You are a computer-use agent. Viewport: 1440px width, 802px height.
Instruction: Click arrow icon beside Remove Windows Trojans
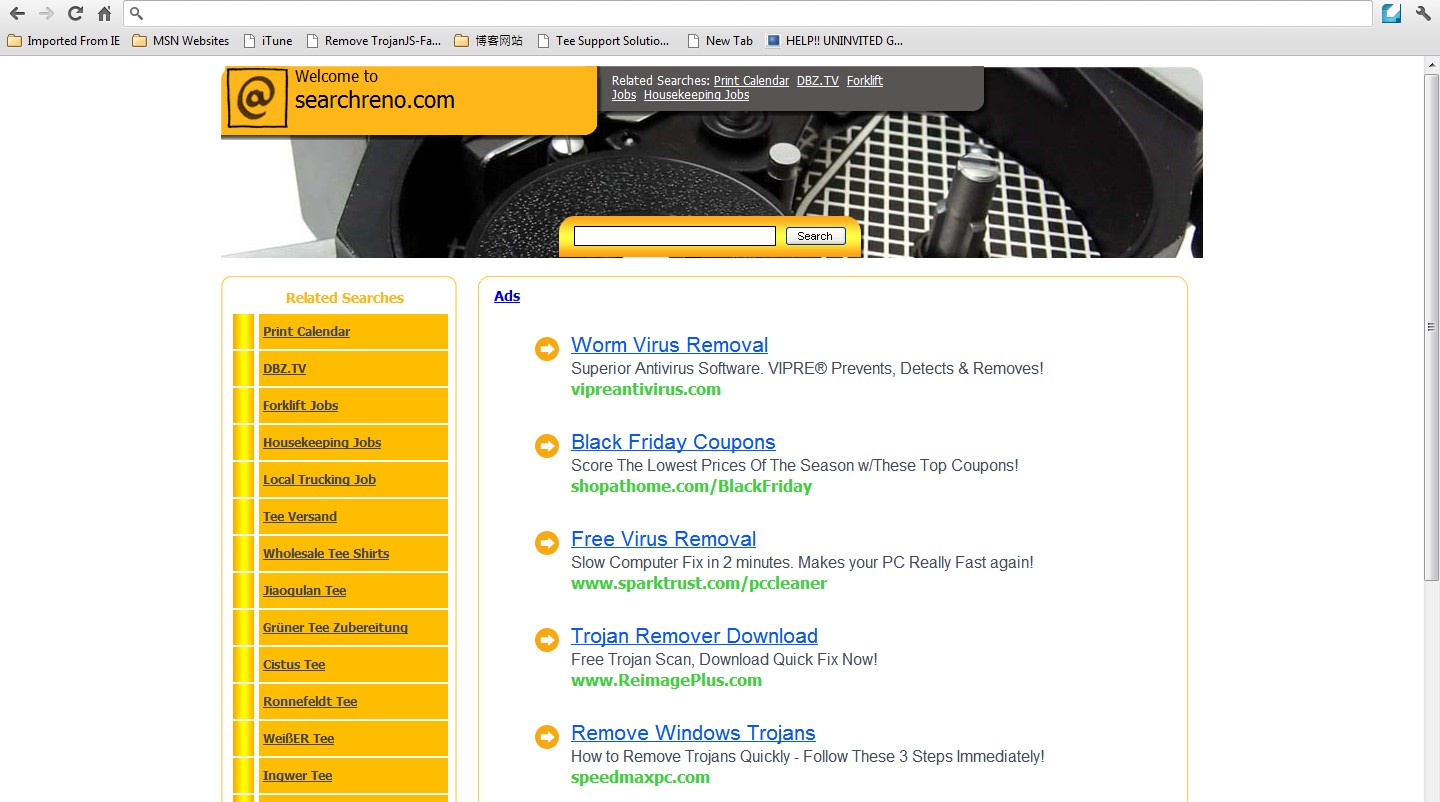point(547,737)
